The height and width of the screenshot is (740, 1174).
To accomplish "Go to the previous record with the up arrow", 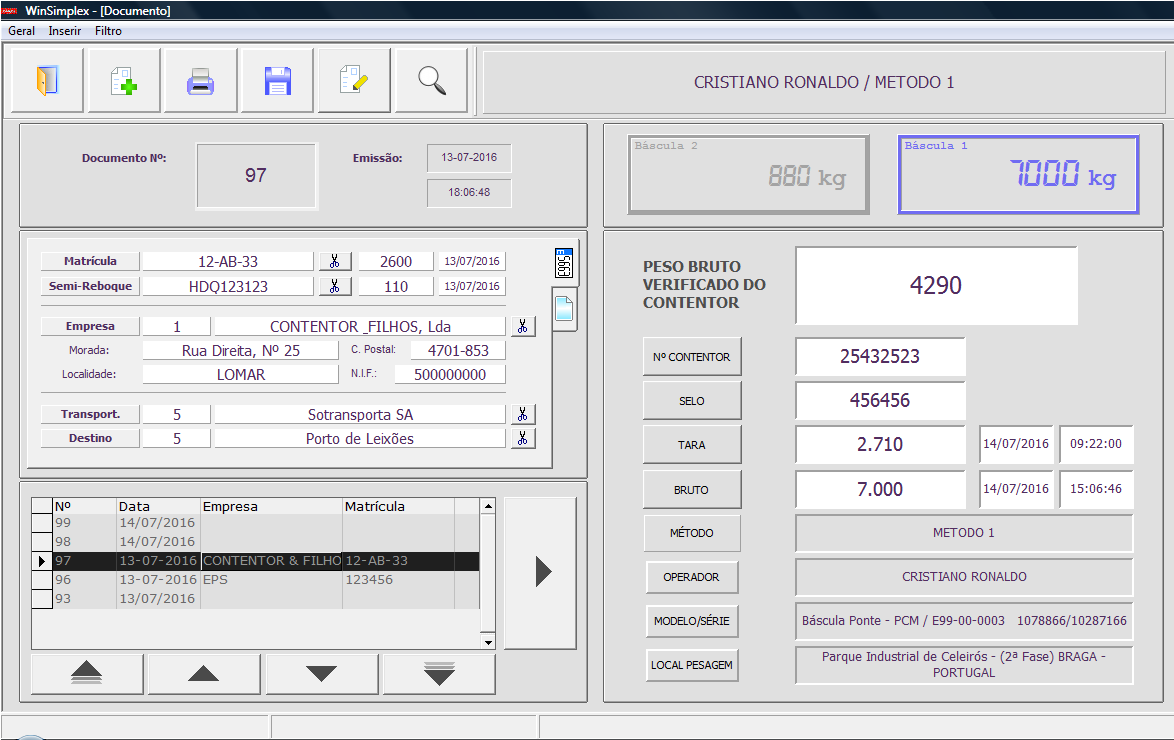I will [x=204, y=673].
